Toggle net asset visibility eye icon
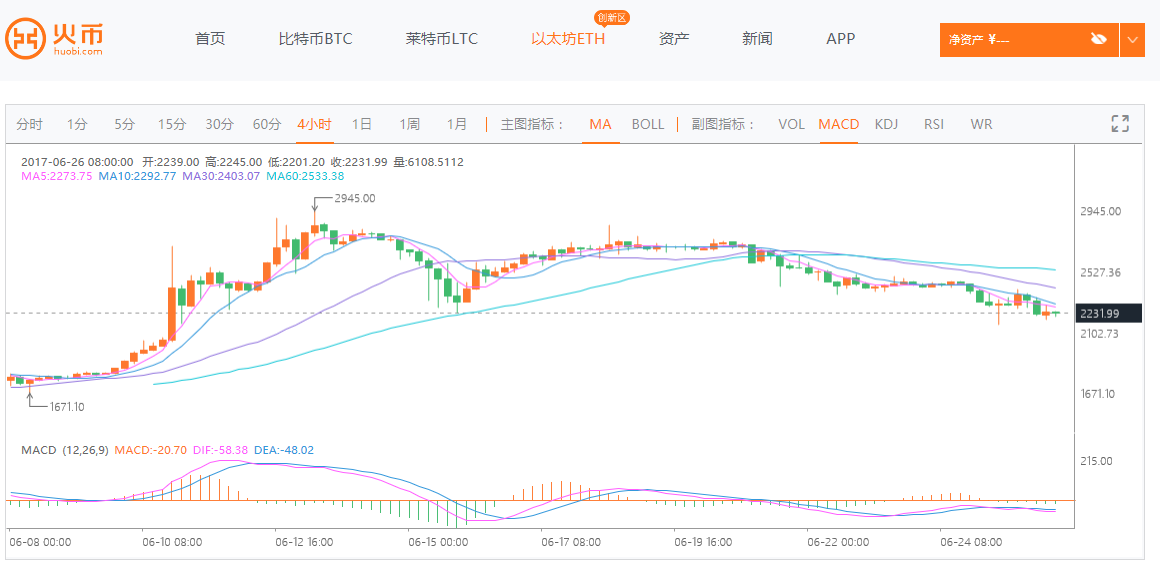 [1098, 39]
